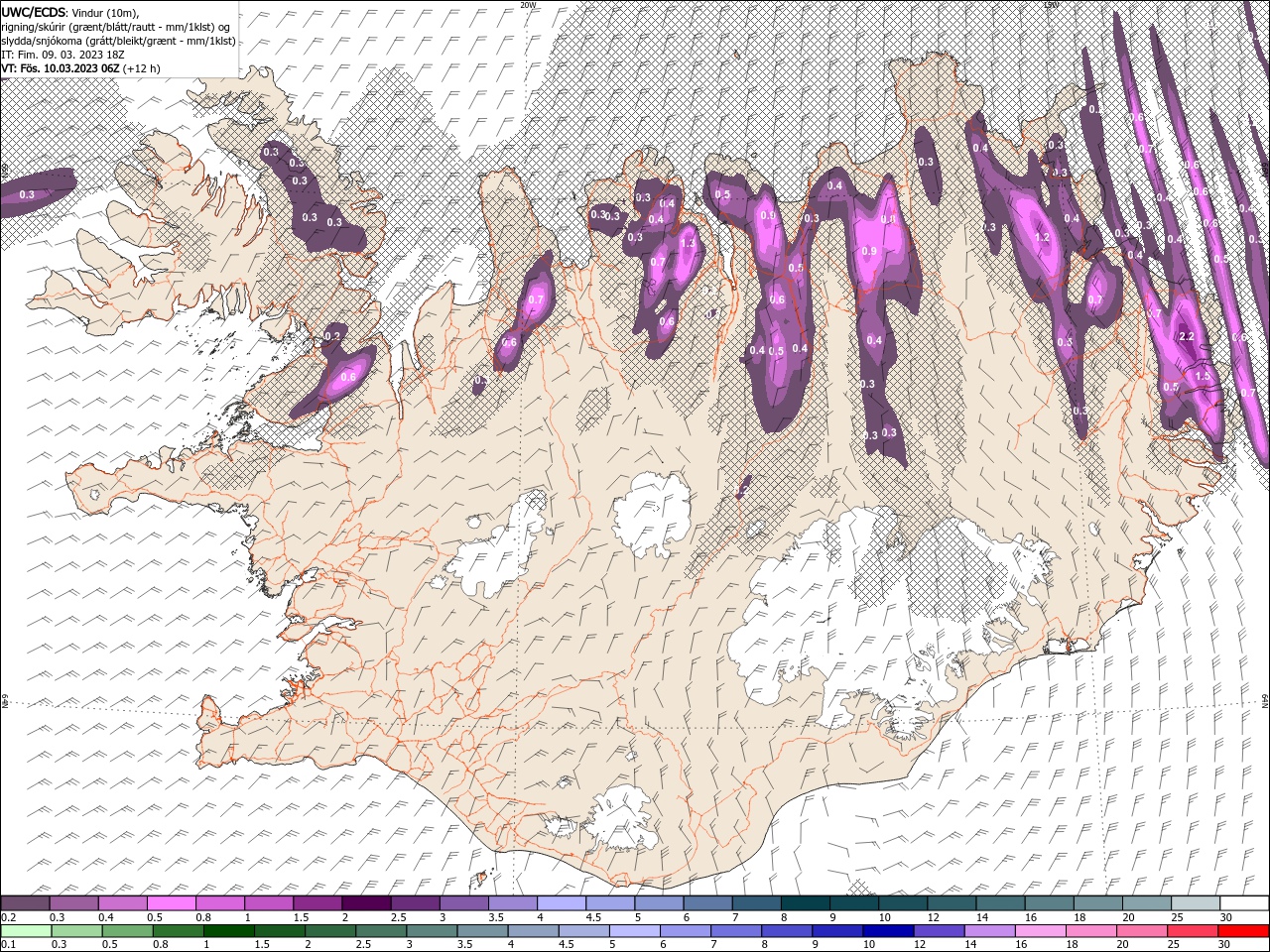1270x952 pixels.
Task: Select the white 30 swatch on snow scale
Action: 1242,903
